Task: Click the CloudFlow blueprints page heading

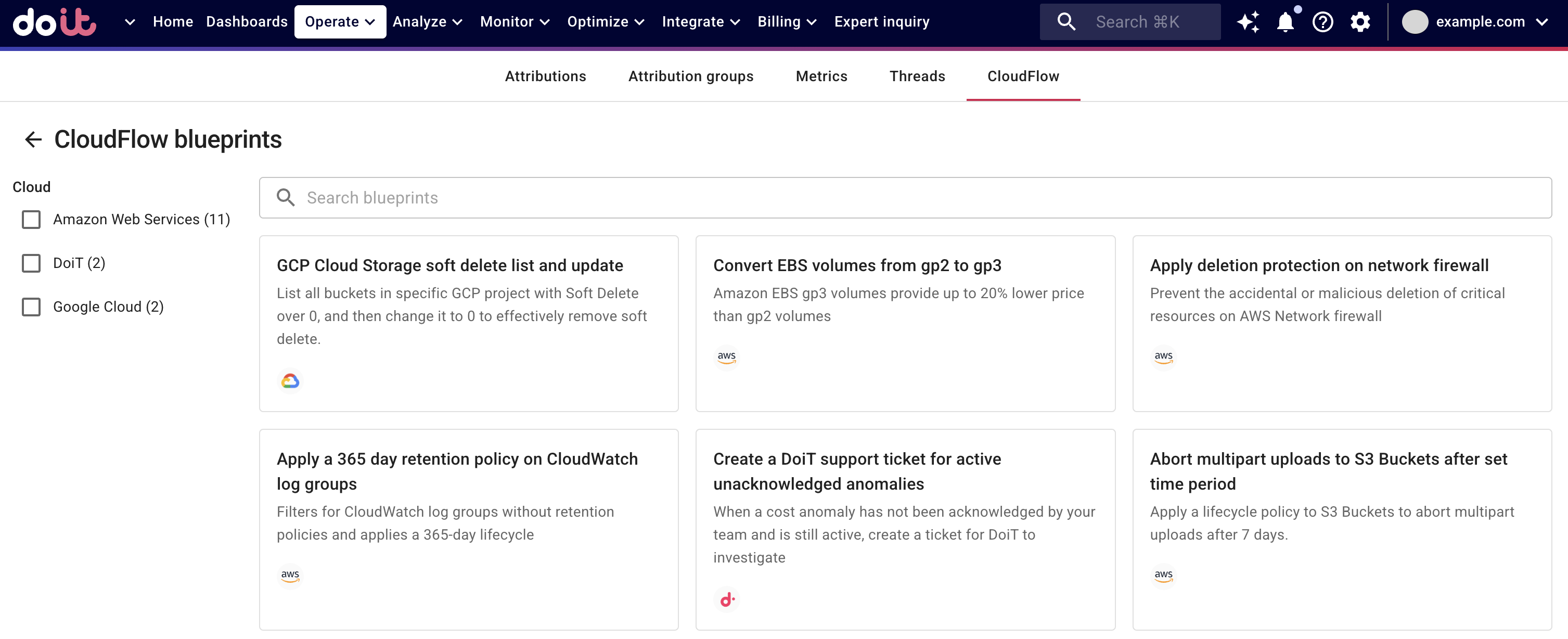Action: [x=168, y=139]
